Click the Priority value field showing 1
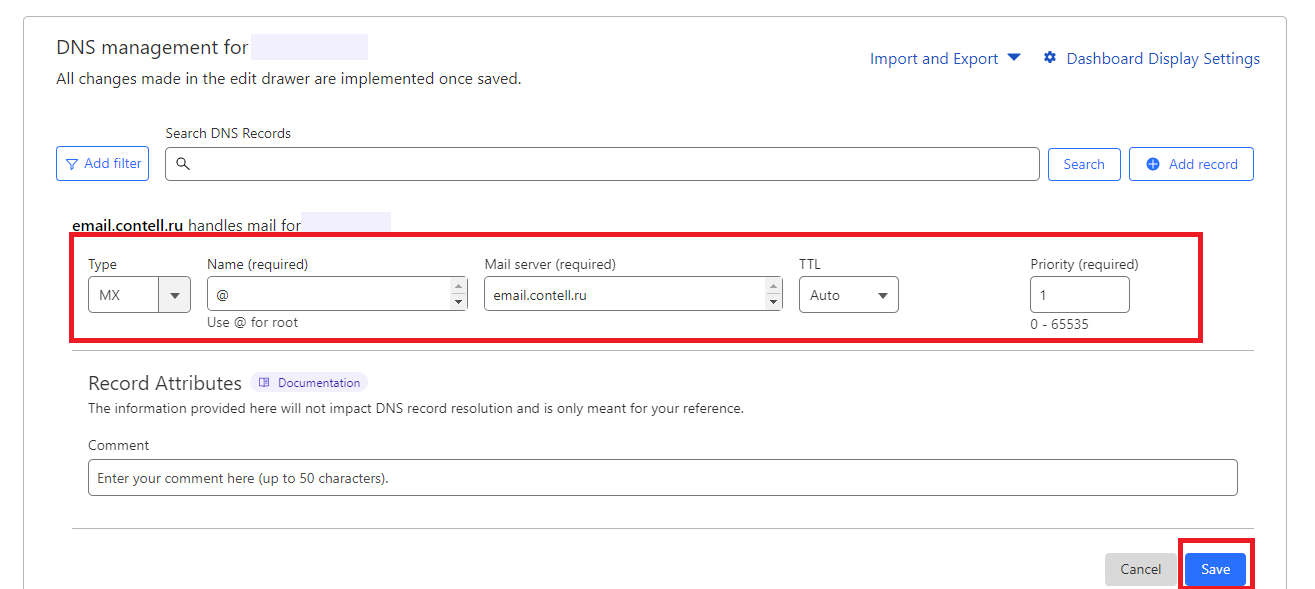The width and height of the screenshot is (1315, 589). coord(1080,294)
